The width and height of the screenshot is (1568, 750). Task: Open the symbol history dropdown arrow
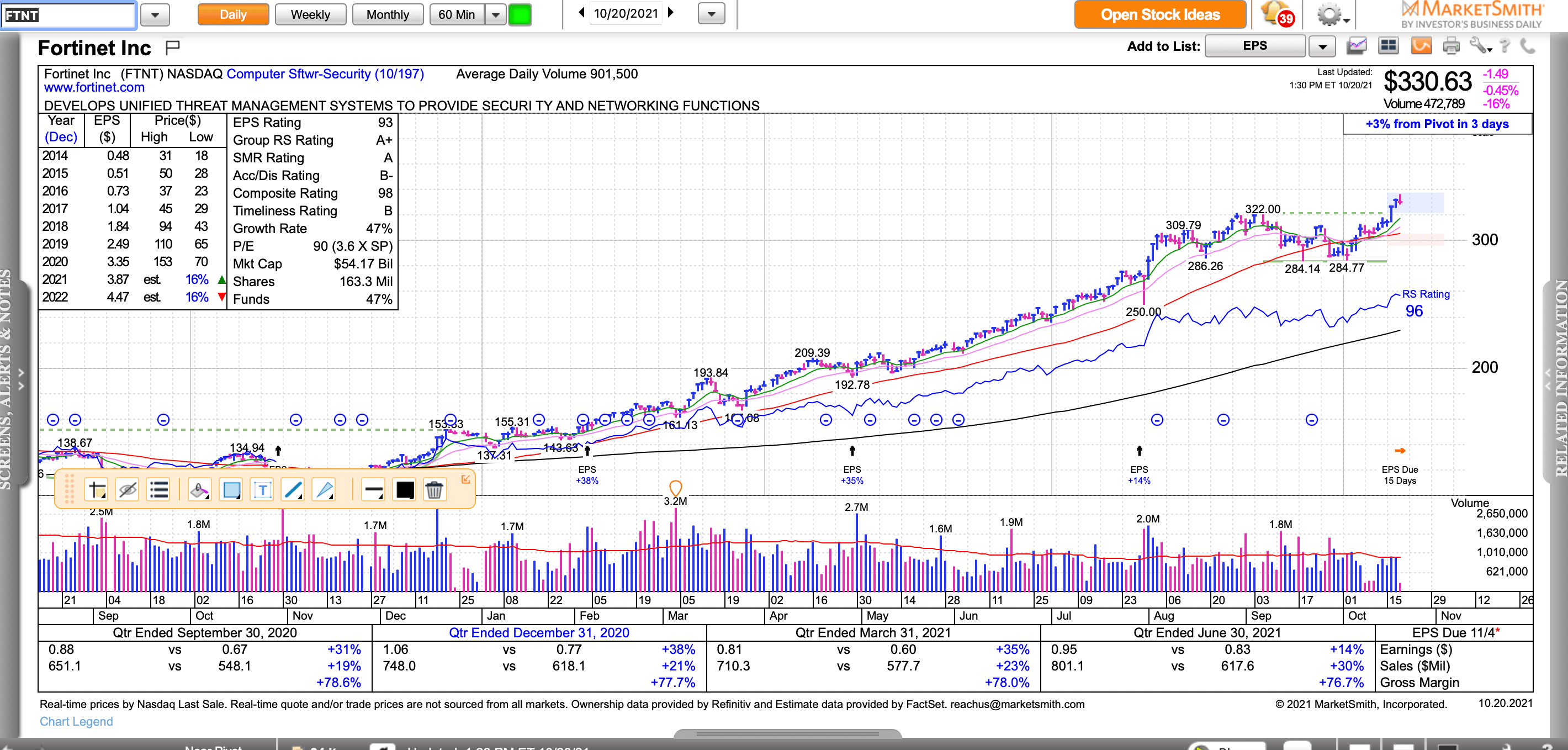pyautogui.click(x=155, y=15)
